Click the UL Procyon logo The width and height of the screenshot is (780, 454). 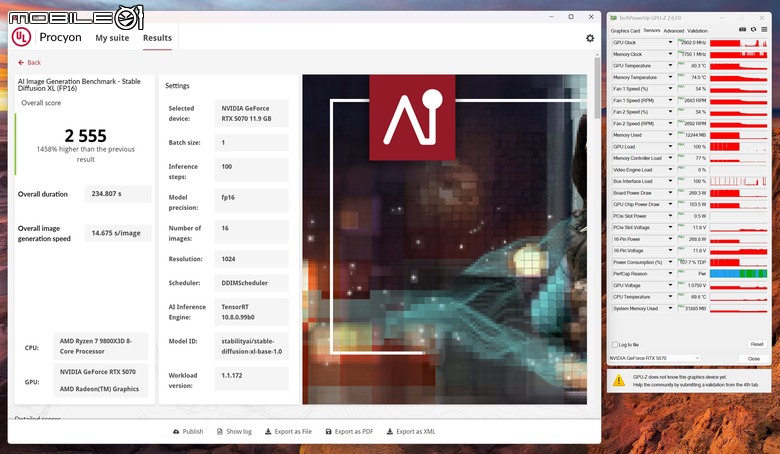(x=21, y=37)
